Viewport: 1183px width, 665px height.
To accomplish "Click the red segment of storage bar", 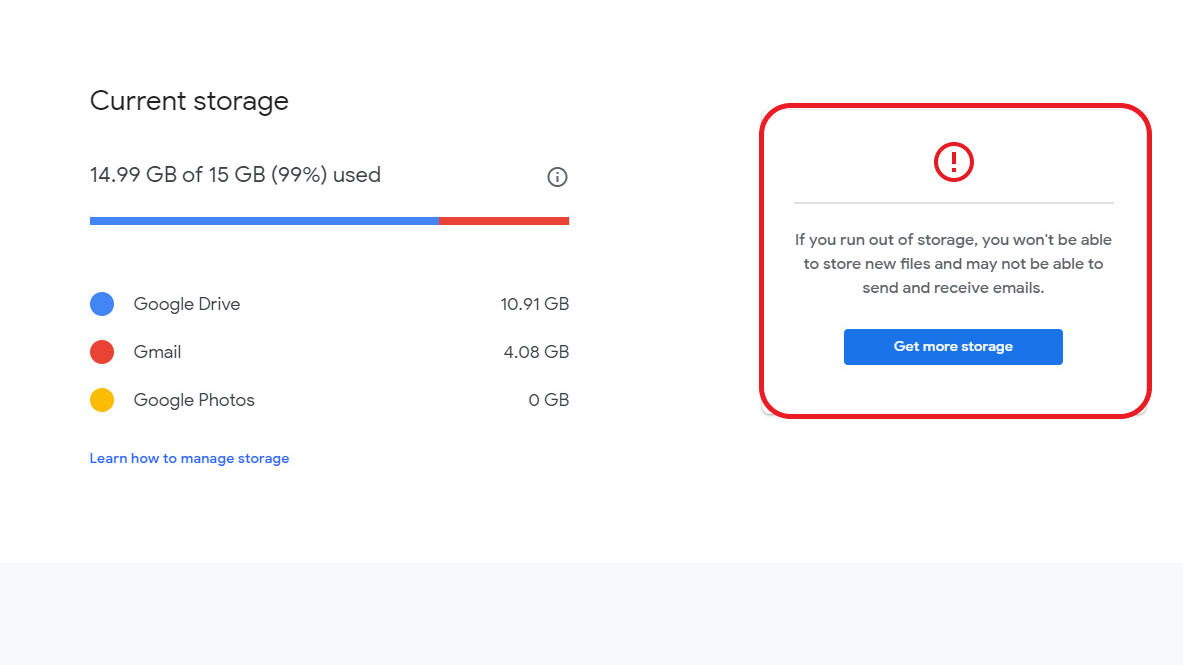I will click(504, 221).
